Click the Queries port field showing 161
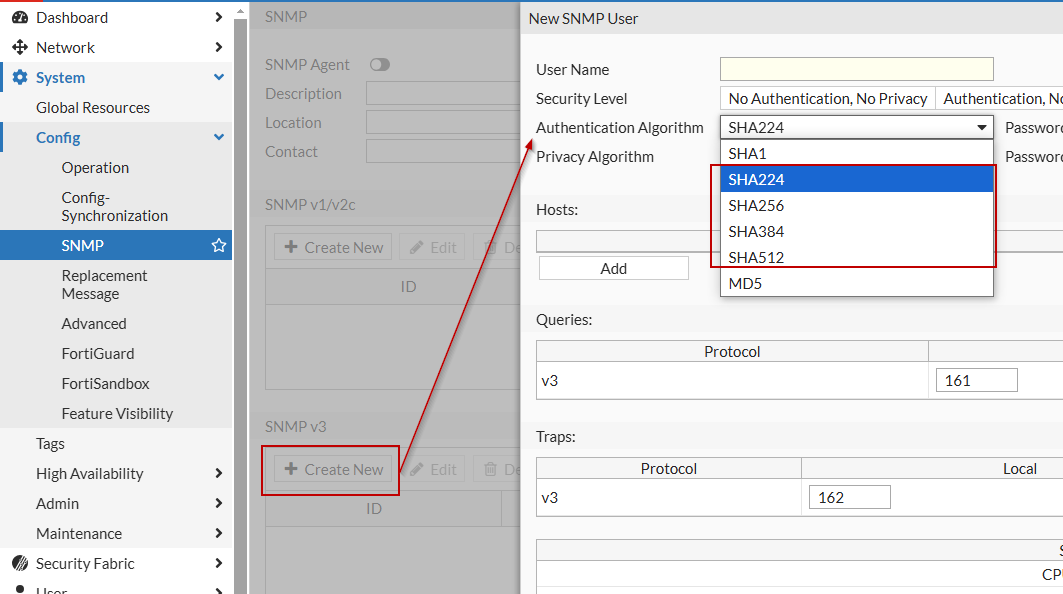1063x594 pixels. [x=976, y=380]
